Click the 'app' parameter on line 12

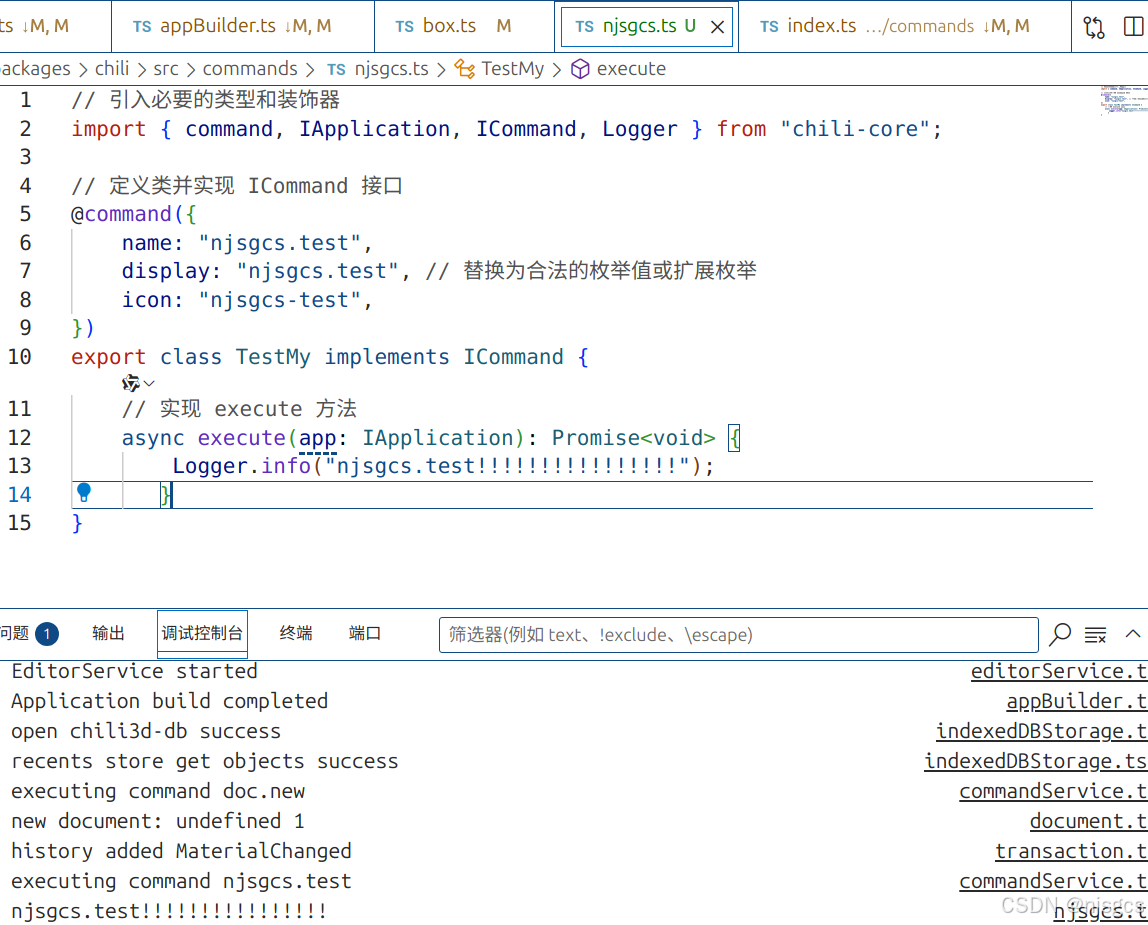(318, 438)
